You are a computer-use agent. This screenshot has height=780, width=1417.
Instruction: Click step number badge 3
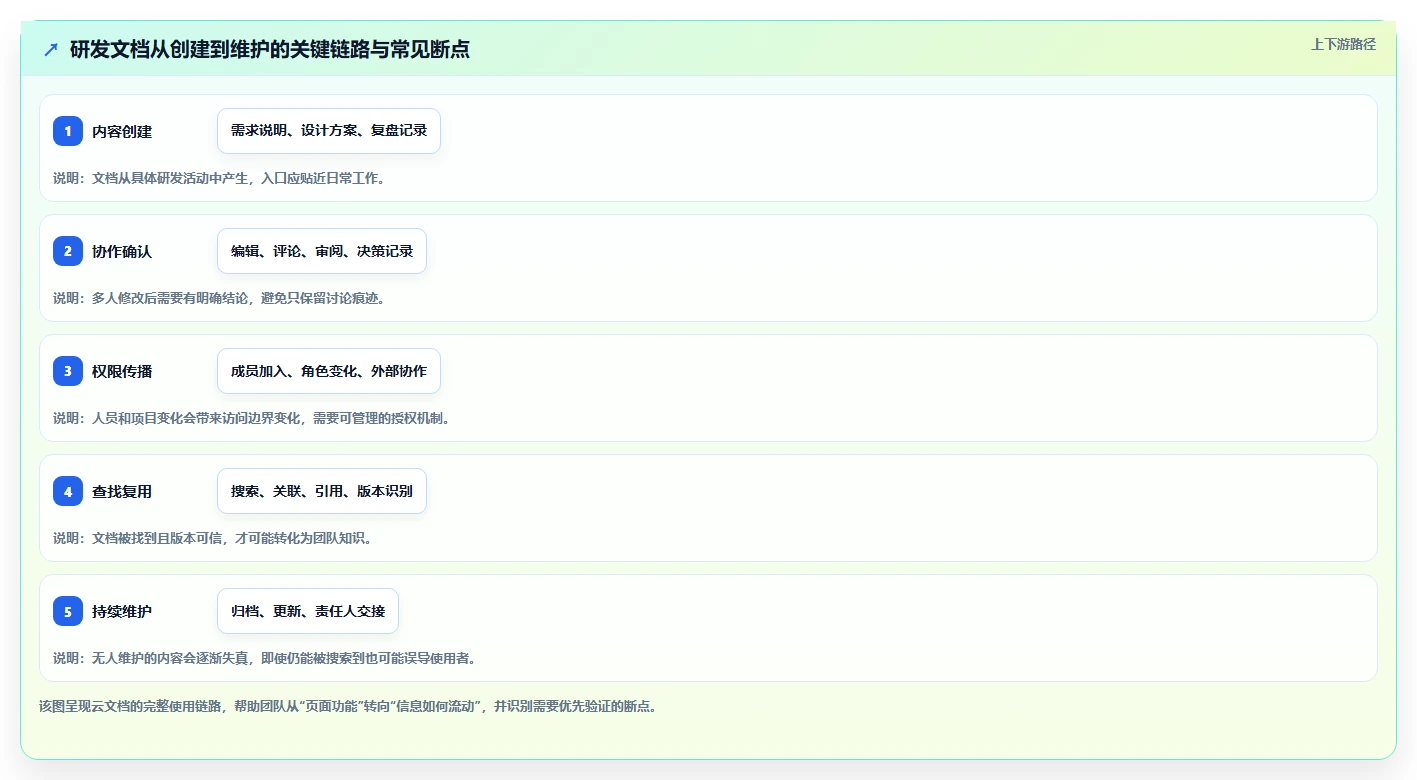(x=68, y=371)
